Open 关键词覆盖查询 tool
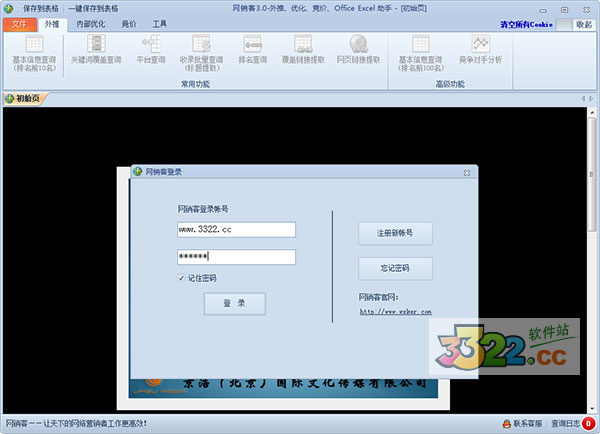The width and height of the screenshot is (600, 434). [x=96, y=49]
